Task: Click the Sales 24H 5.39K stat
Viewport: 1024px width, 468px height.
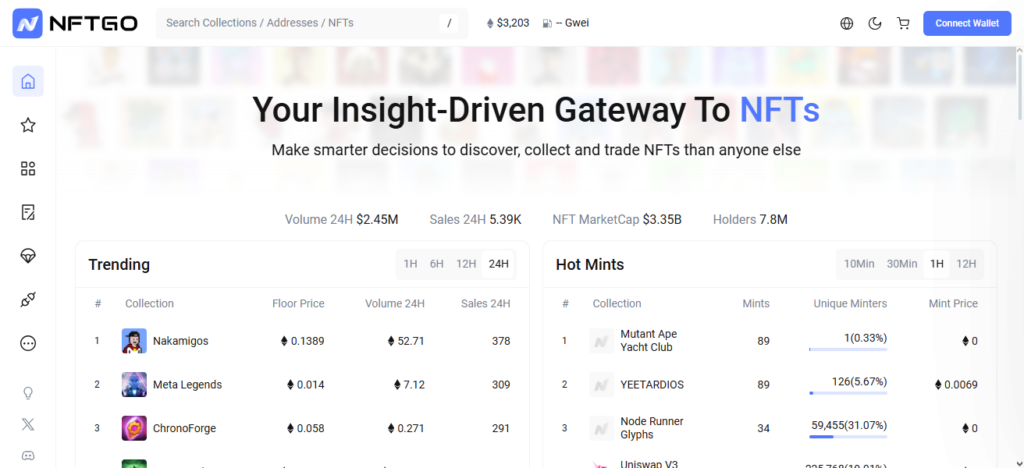Action: [x=475, y=219]
